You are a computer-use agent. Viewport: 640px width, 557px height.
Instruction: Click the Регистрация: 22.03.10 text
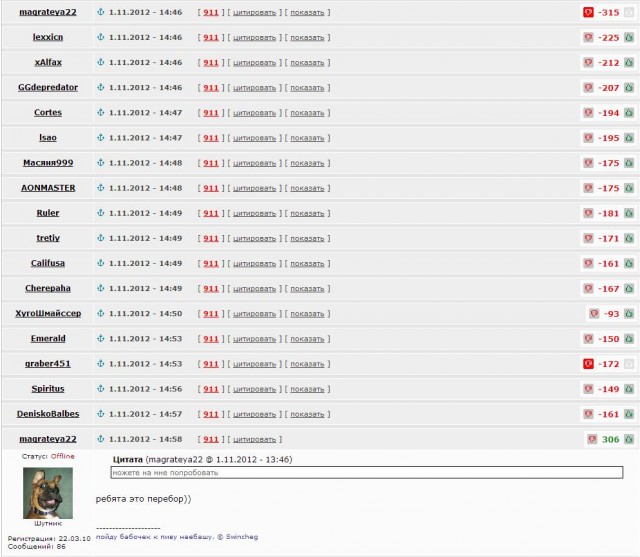(x=49, y=539)
